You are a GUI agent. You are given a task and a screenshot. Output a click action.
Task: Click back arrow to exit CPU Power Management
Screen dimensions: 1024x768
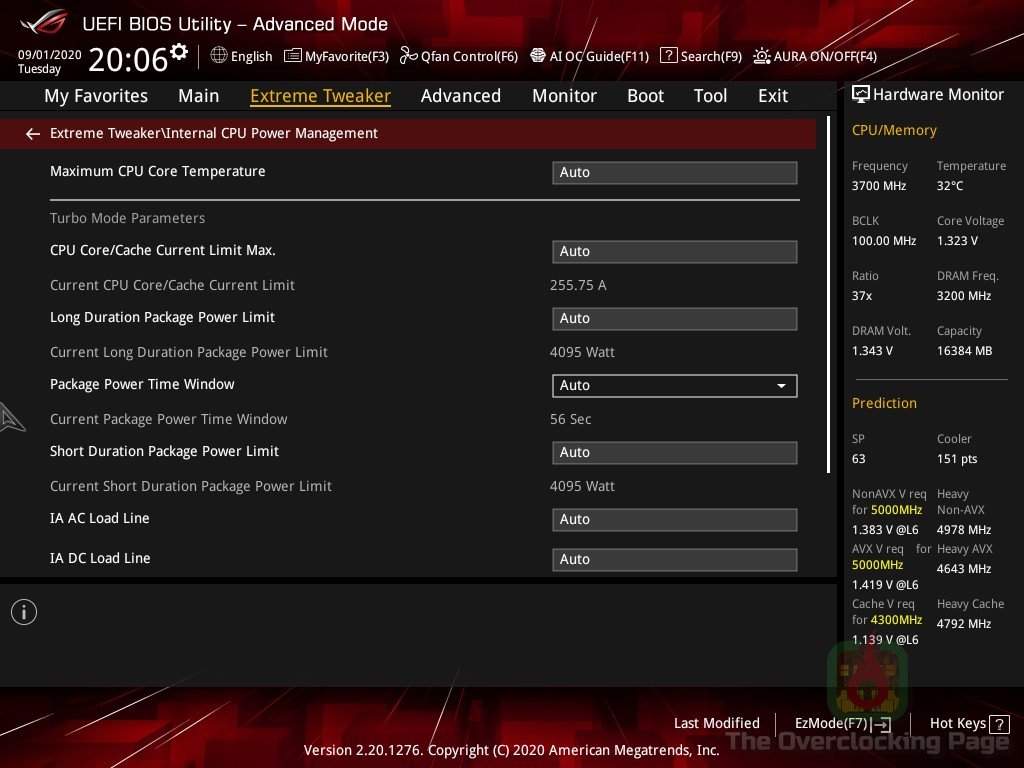click(33, 133)
